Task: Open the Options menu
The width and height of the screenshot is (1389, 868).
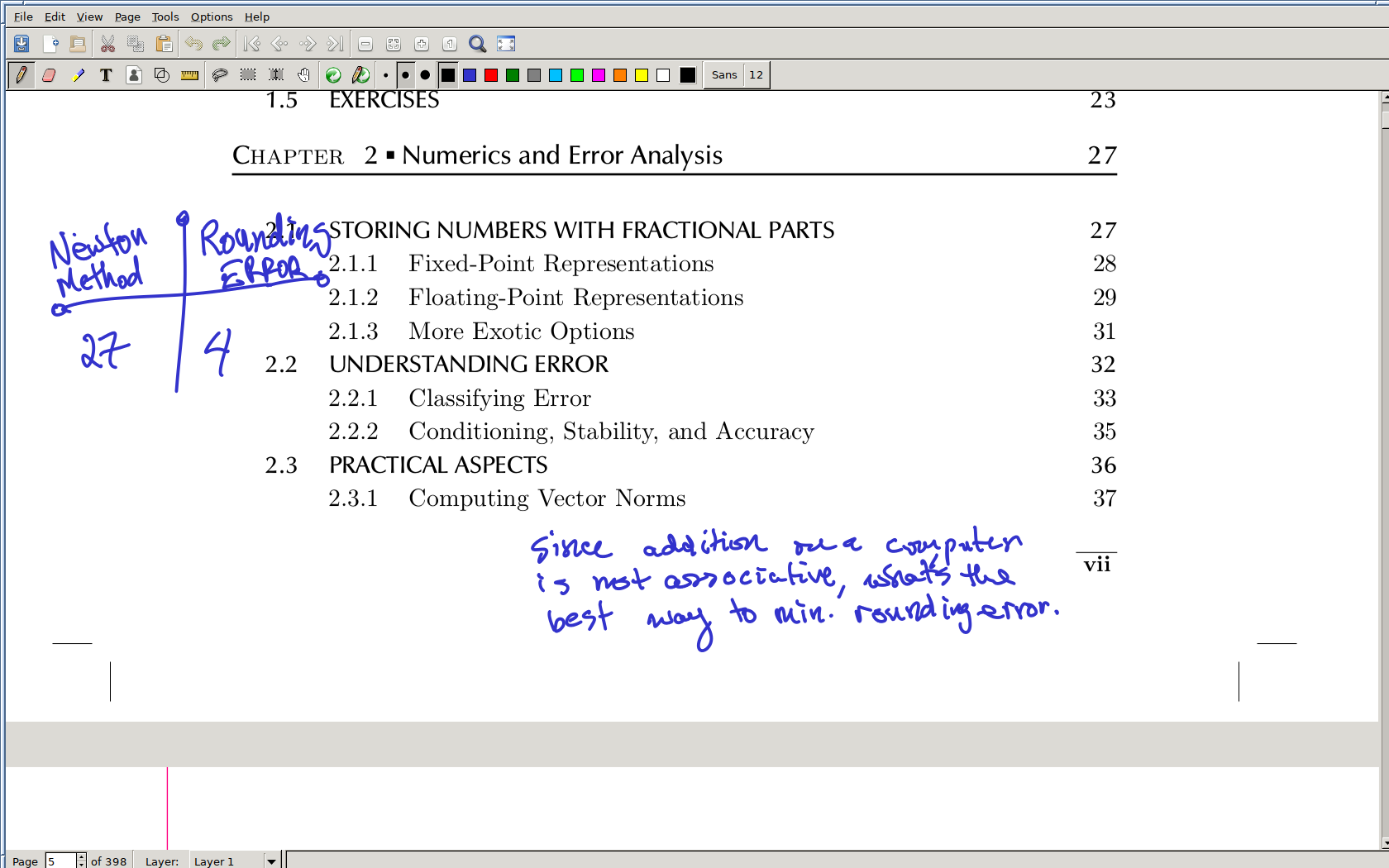Action: coord(212,17)
